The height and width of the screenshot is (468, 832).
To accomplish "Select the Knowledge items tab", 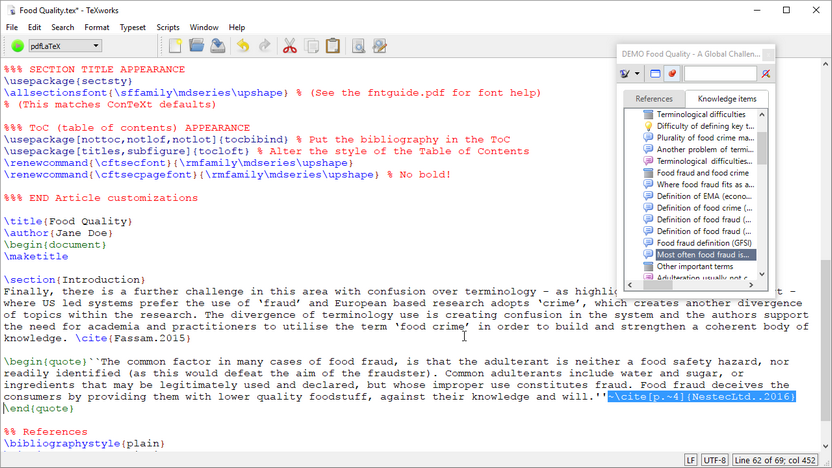I will pyautogui.click(x=726, y=99).
